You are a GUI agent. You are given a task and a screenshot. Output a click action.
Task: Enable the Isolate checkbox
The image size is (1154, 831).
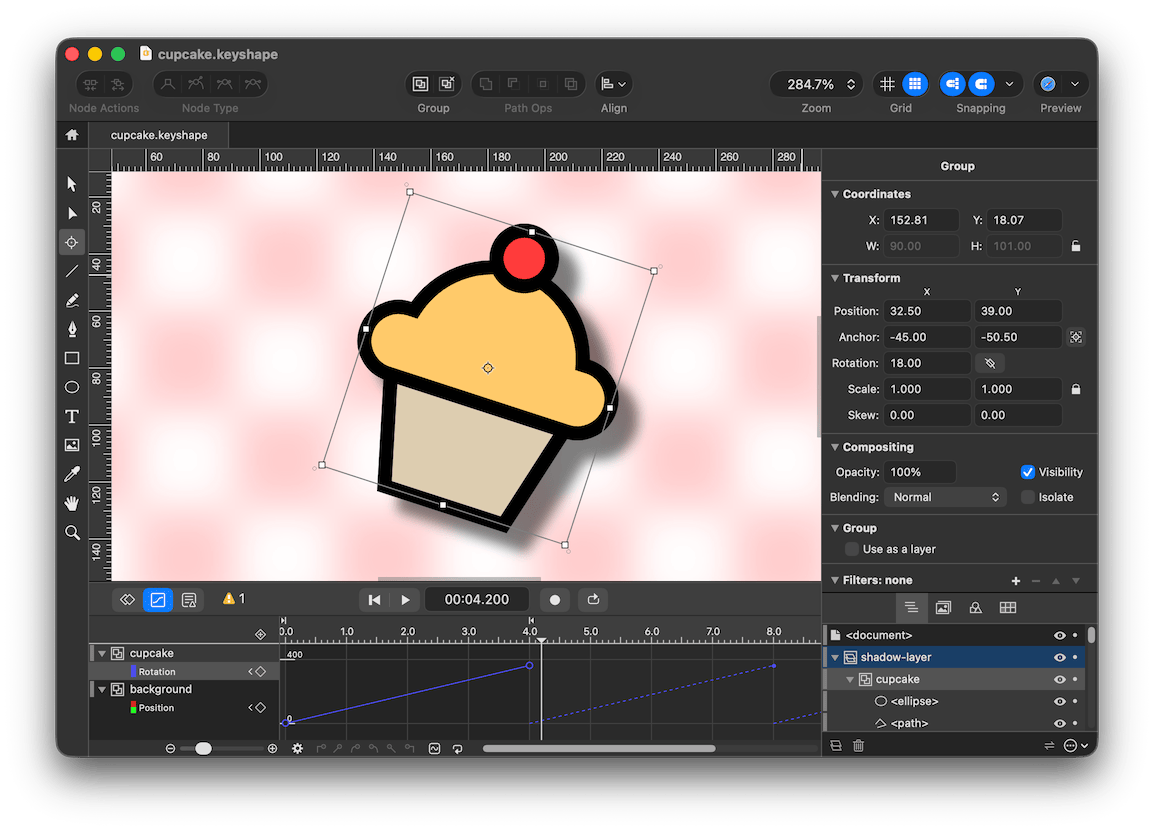(x=1028, y=497)
